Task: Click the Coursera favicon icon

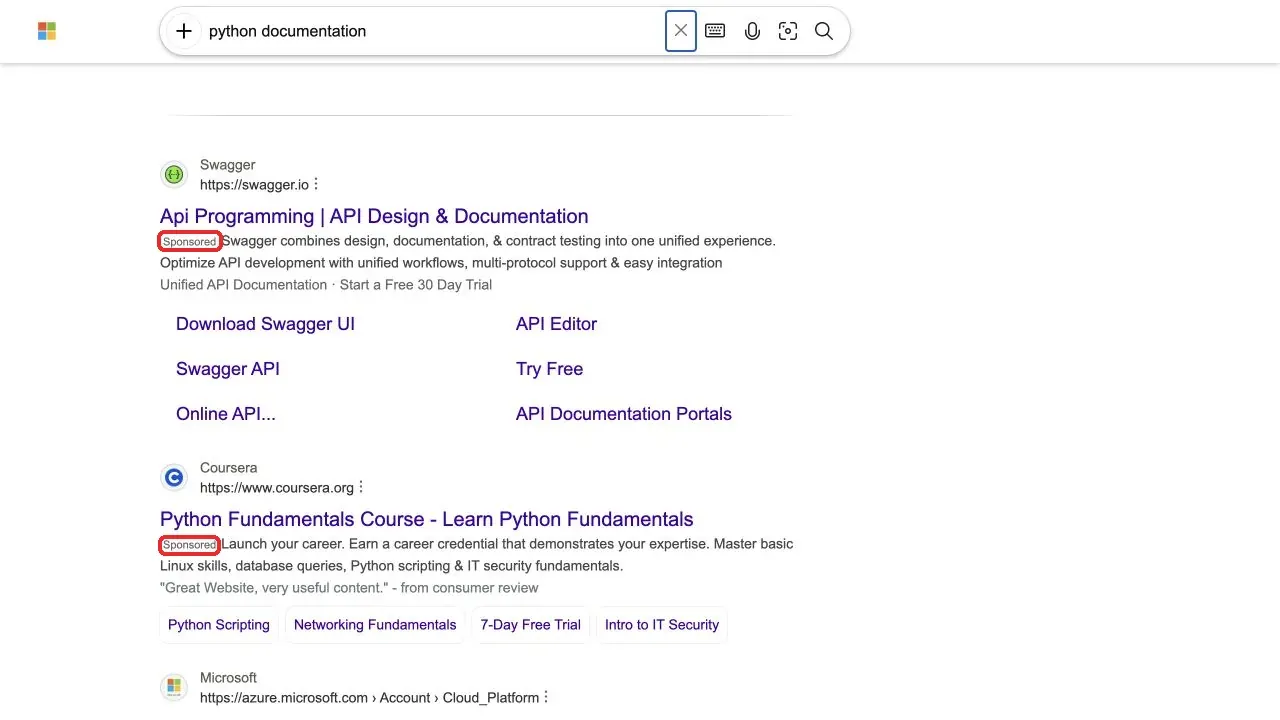Action: pyautogui.click(x=174, y=478)
